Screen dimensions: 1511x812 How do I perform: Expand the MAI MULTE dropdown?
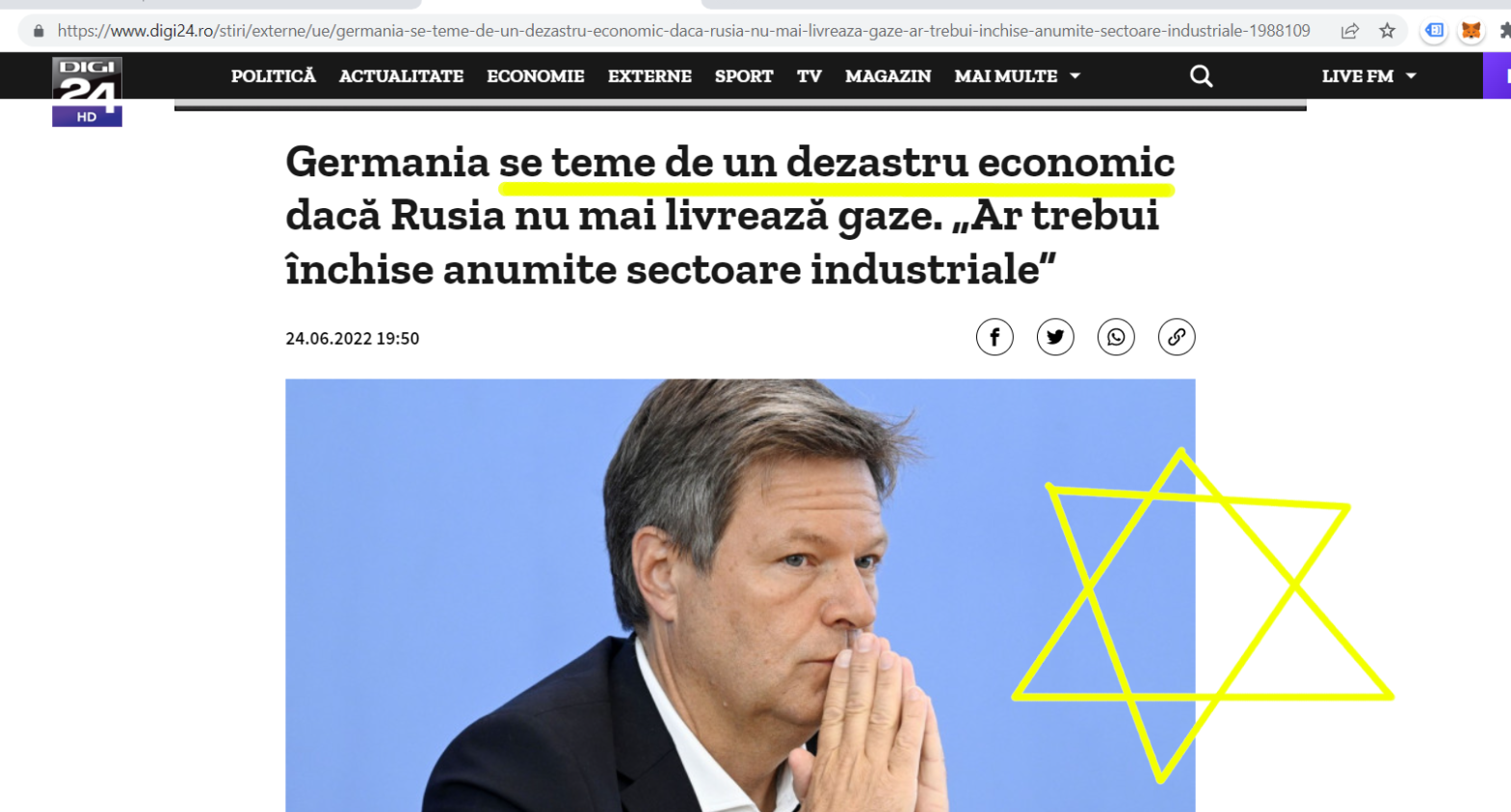(x=1018, y=76)
